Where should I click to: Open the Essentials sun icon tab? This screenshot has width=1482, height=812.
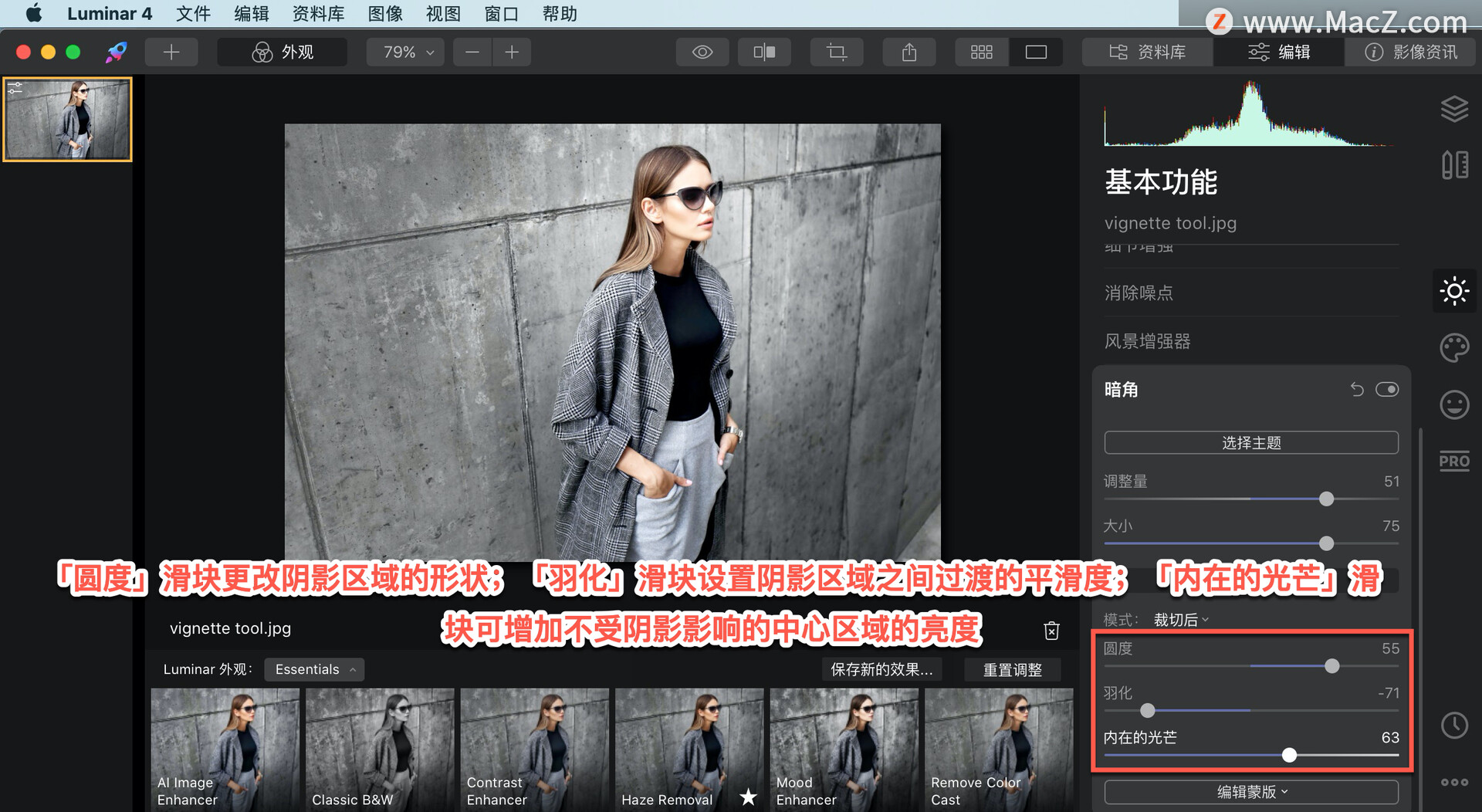(1454, 291)
